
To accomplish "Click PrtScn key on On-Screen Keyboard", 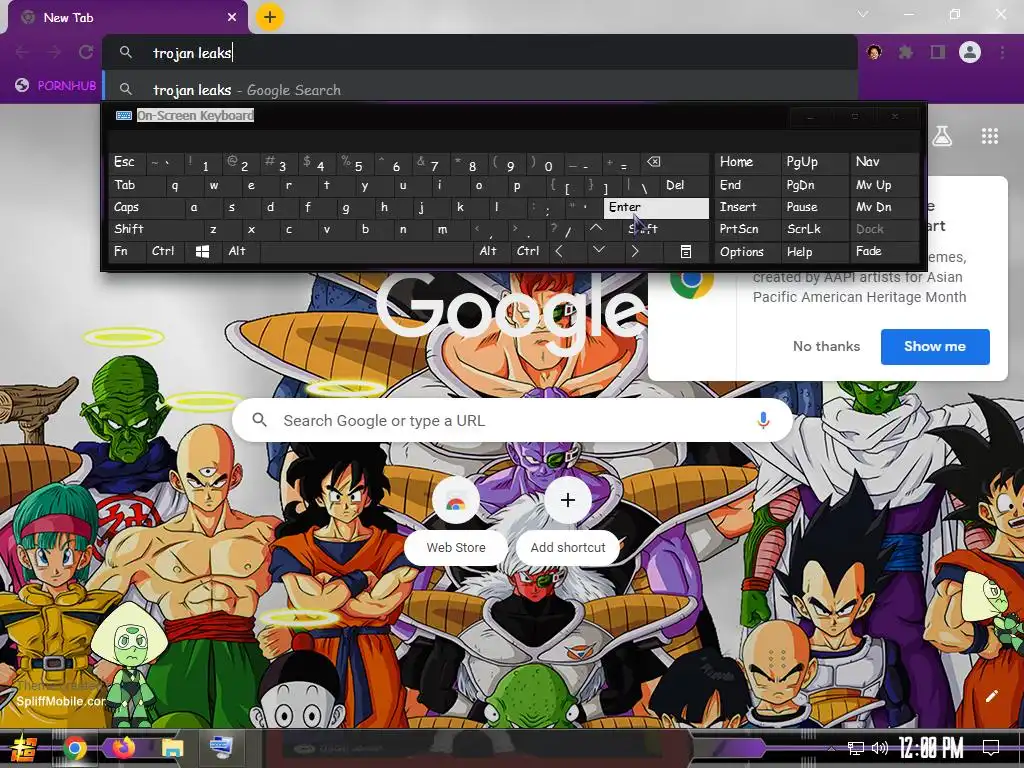I will pos(748,229).
